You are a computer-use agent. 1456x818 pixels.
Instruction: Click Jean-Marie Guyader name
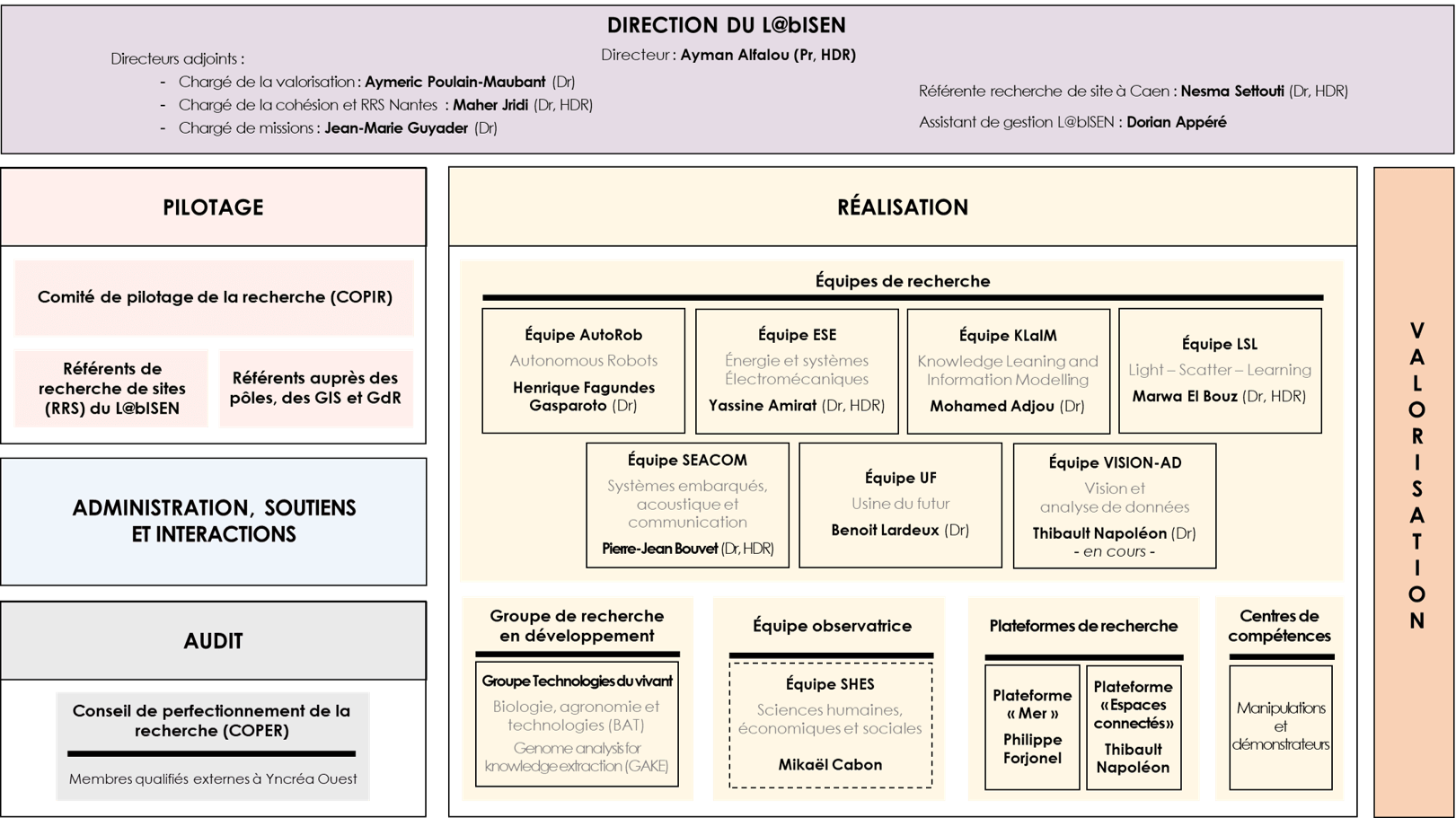tap(396, 128)
